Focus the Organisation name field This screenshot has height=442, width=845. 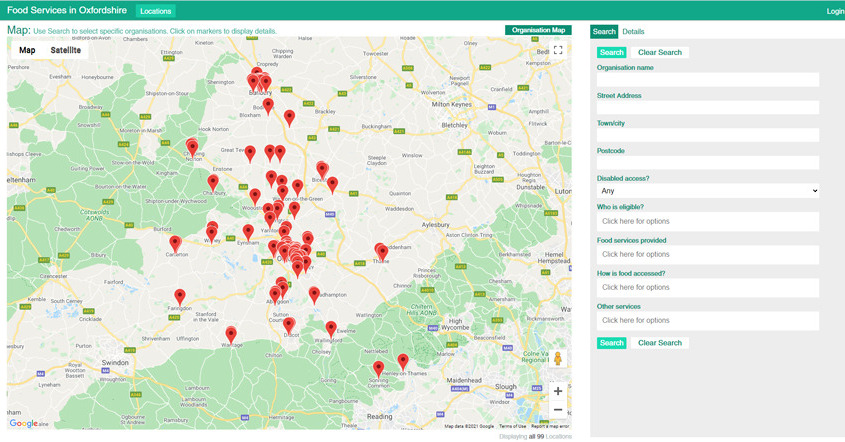click(708, 80)
